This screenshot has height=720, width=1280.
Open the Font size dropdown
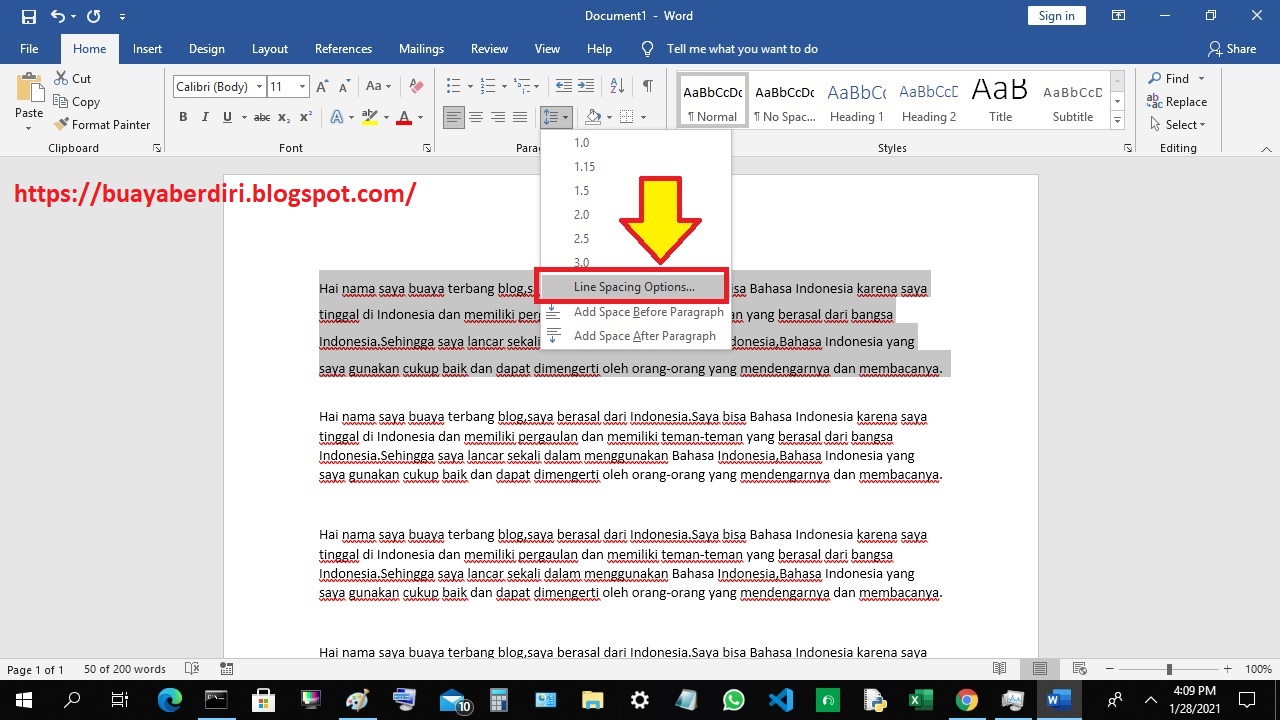tap(301, 87)
